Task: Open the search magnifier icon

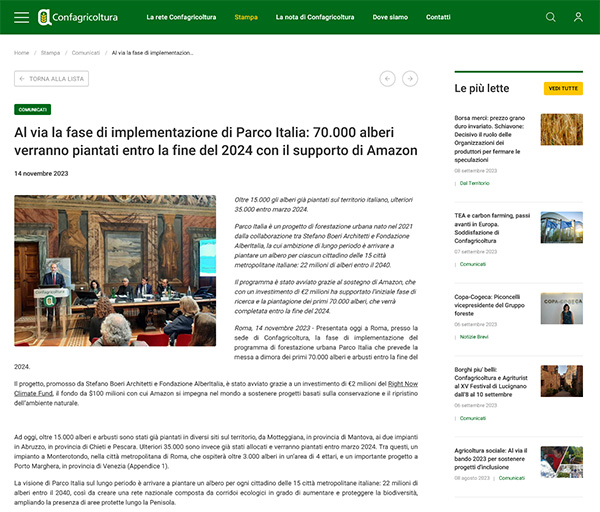Action: point(551,17)
